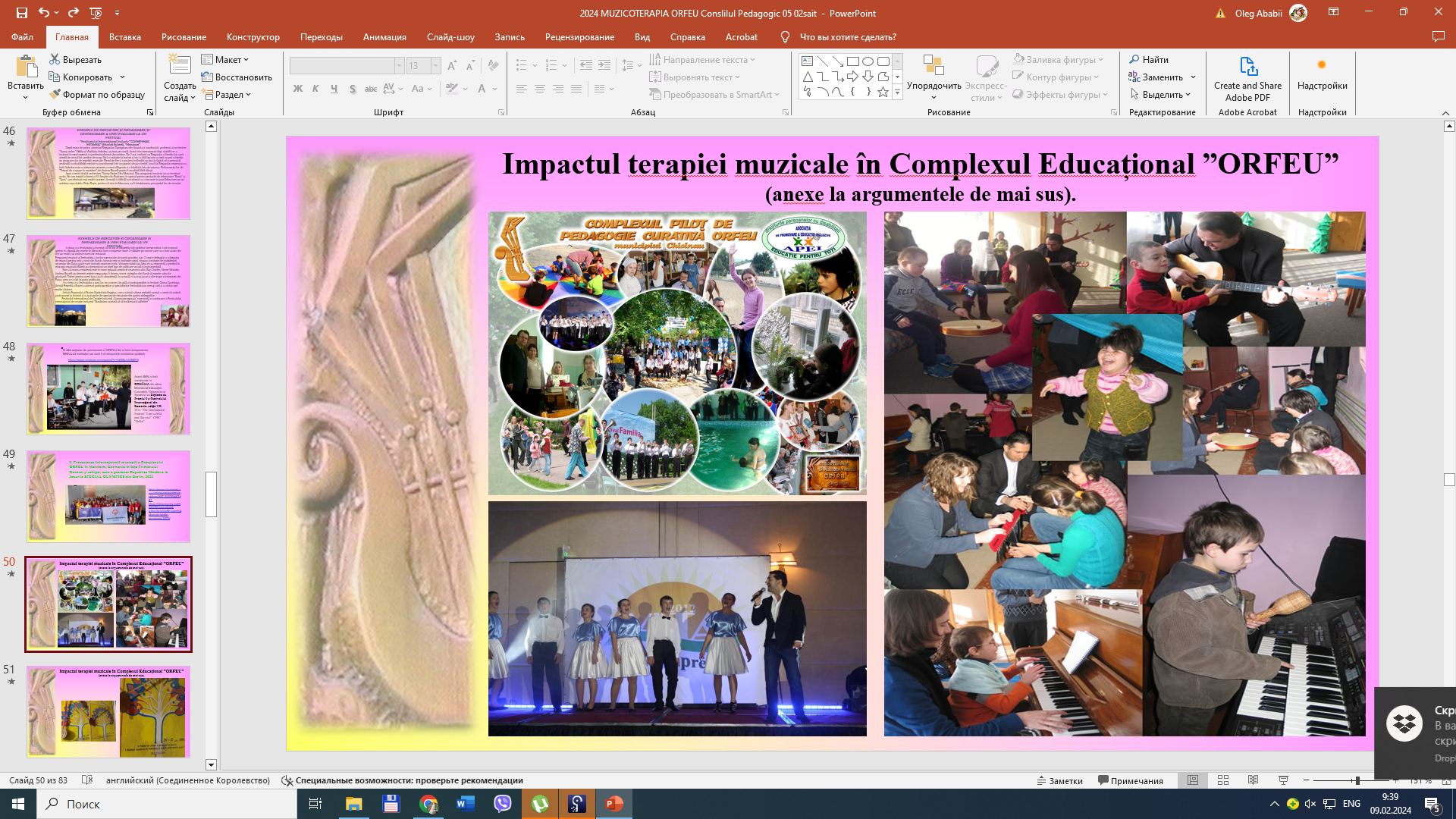1456x819 pixels.
Task: Switch to the Вставка ribbon tab
Action: tap(125, 36)
